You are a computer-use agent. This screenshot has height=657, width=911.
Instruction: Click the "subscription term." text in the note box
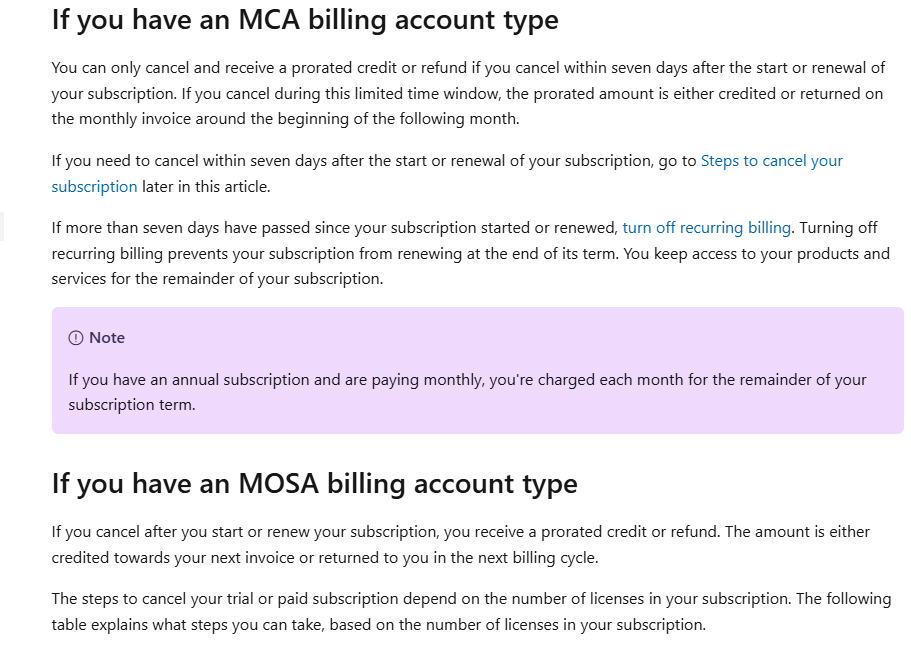click(132, 405)
